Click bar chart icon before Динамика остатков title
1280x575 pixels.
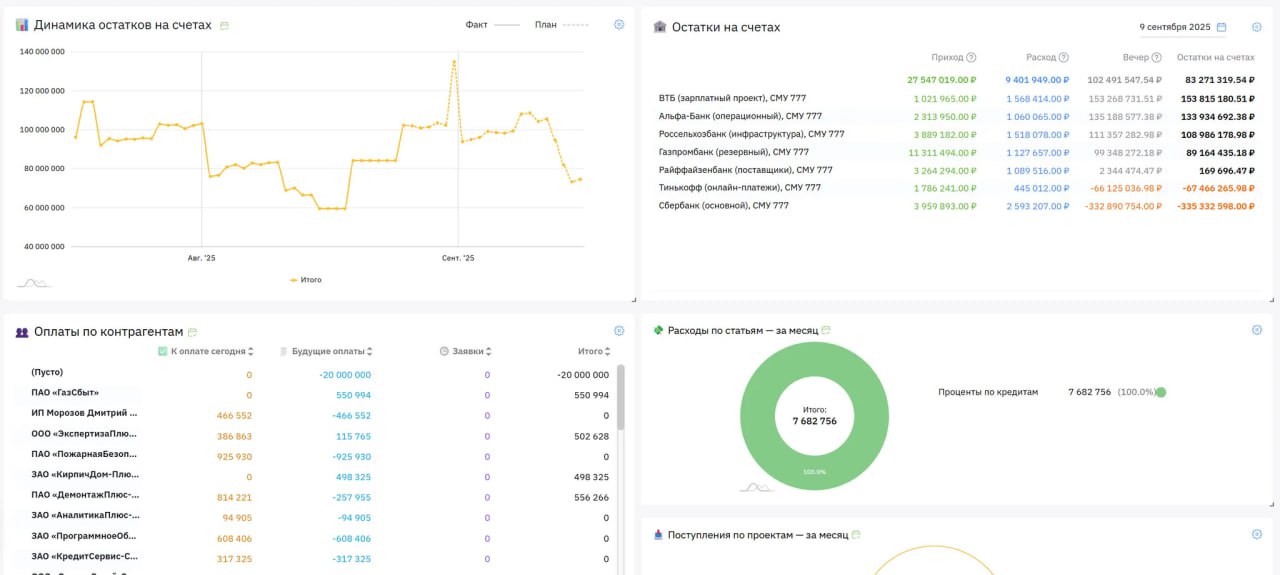(x=22, y=25)
